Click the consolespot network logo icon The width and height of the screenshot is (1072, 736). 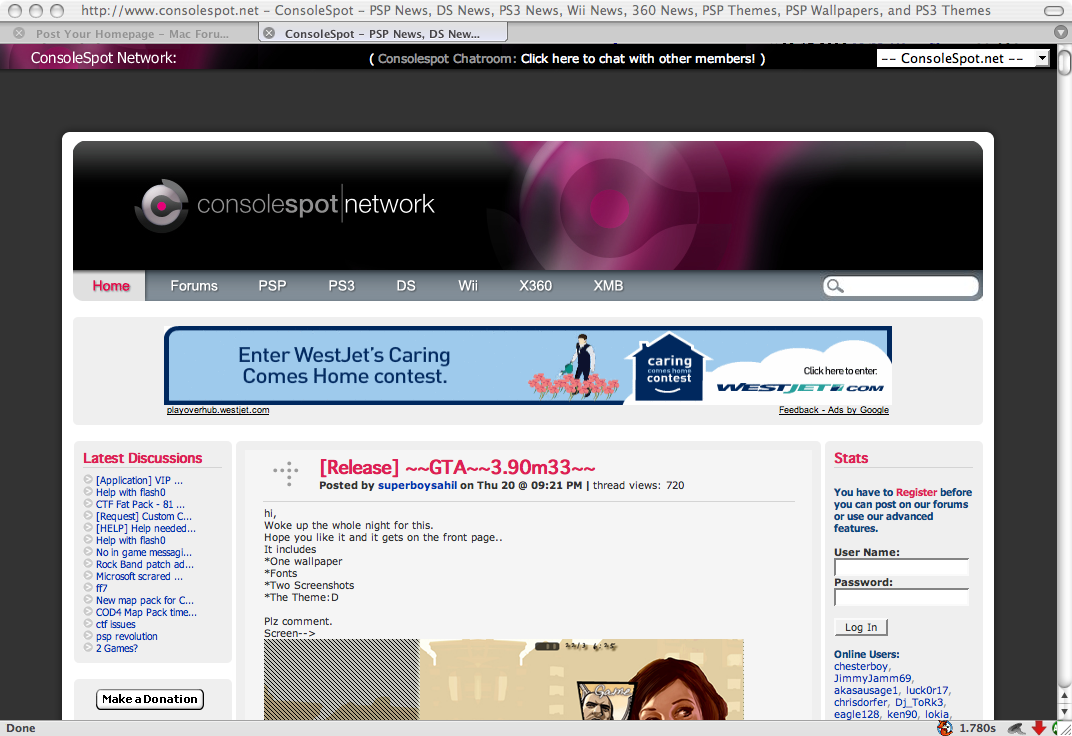[161, 205]
